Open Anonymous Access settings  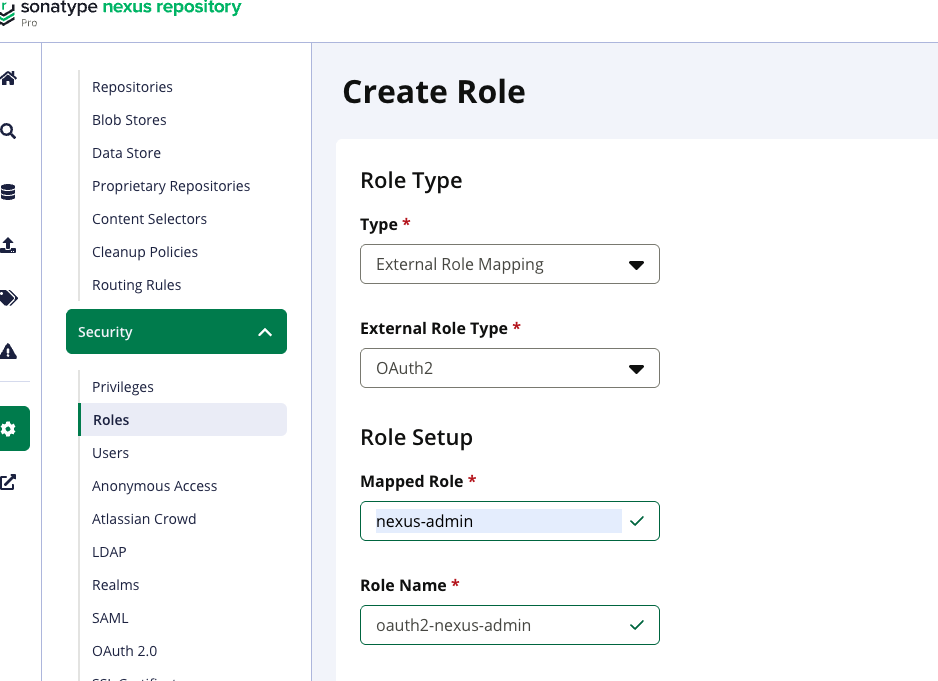(154, 486)
